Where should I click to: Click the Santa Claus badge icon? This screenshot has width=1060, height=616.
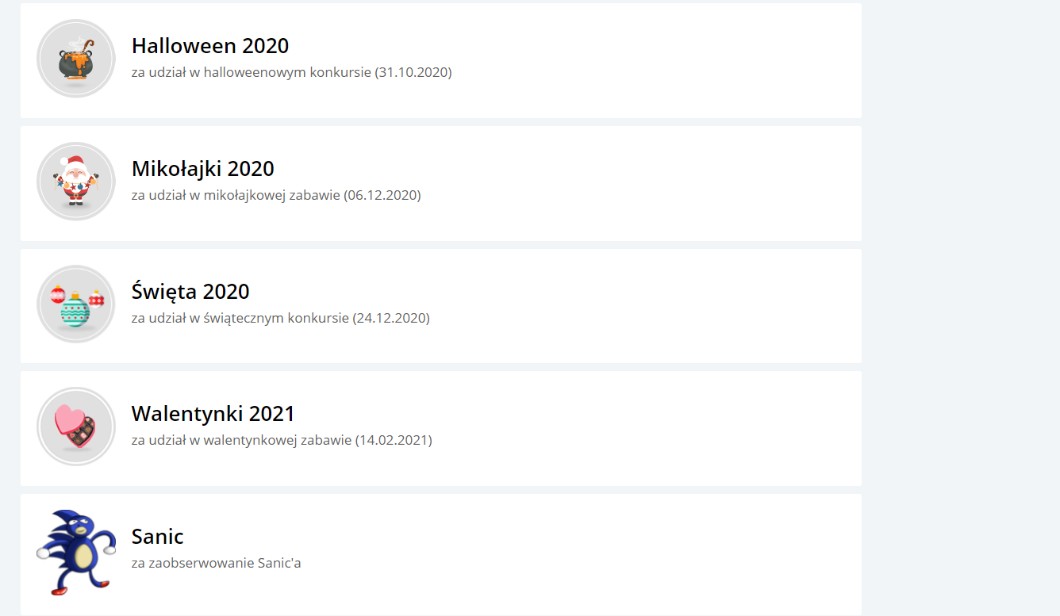[76, 182]
